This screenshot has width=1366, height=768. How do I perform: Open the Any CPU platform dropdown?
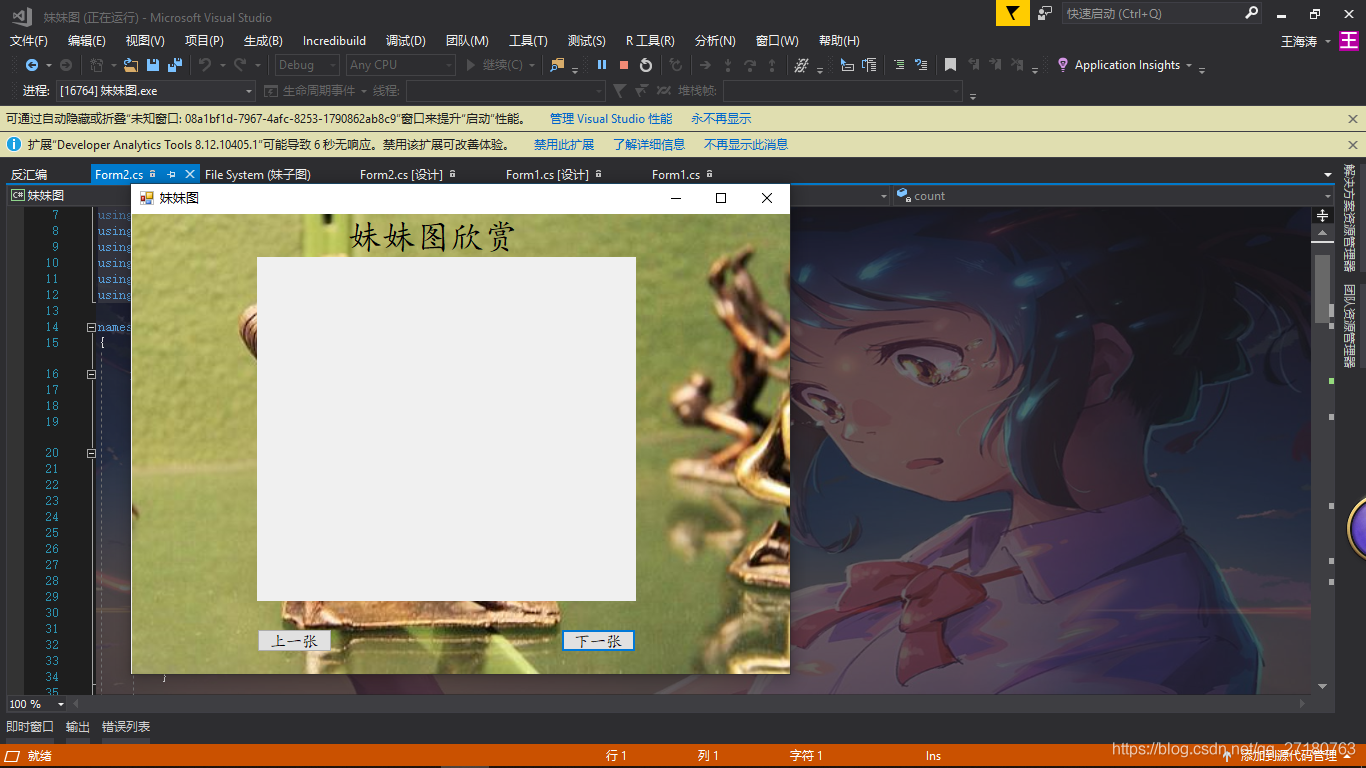[x=400, y=65]
